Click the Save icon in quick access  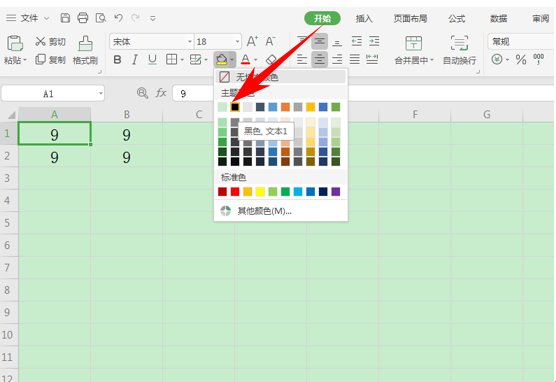click(x=65, y=18)
